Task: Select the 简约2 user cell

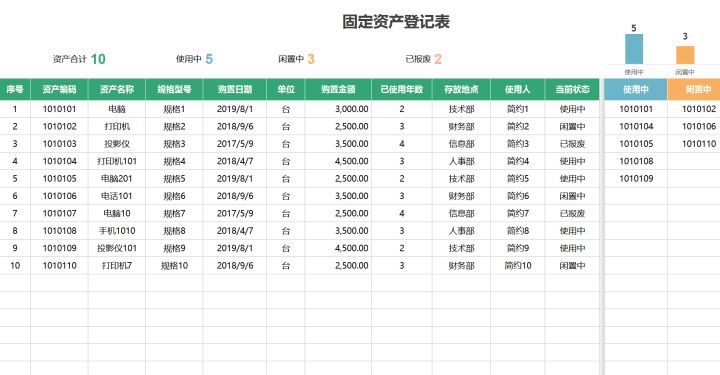Action: click(518, 127)
